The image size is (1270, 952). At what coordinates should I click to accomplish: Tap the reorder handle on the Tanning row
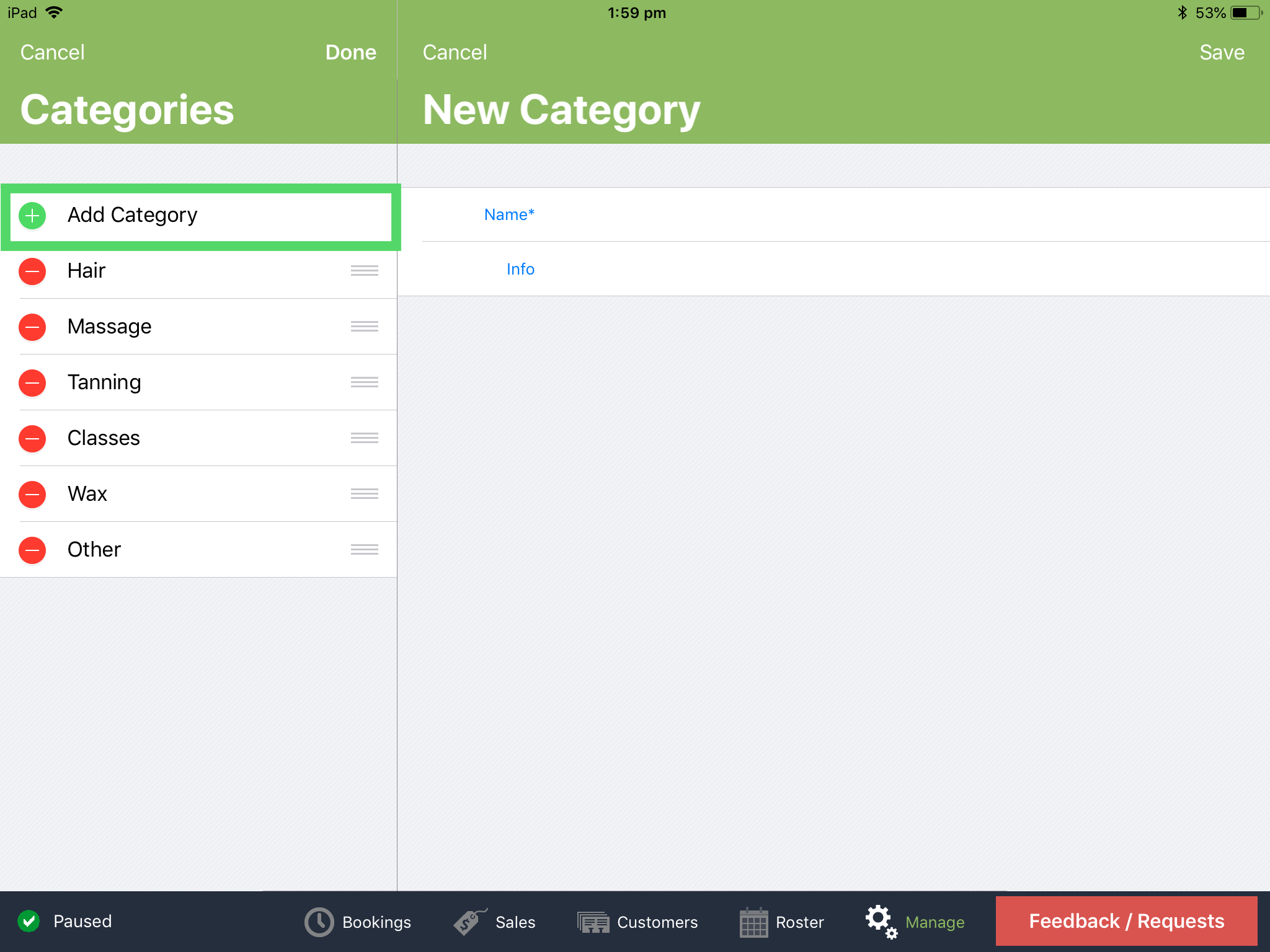[x=365, y=382]
